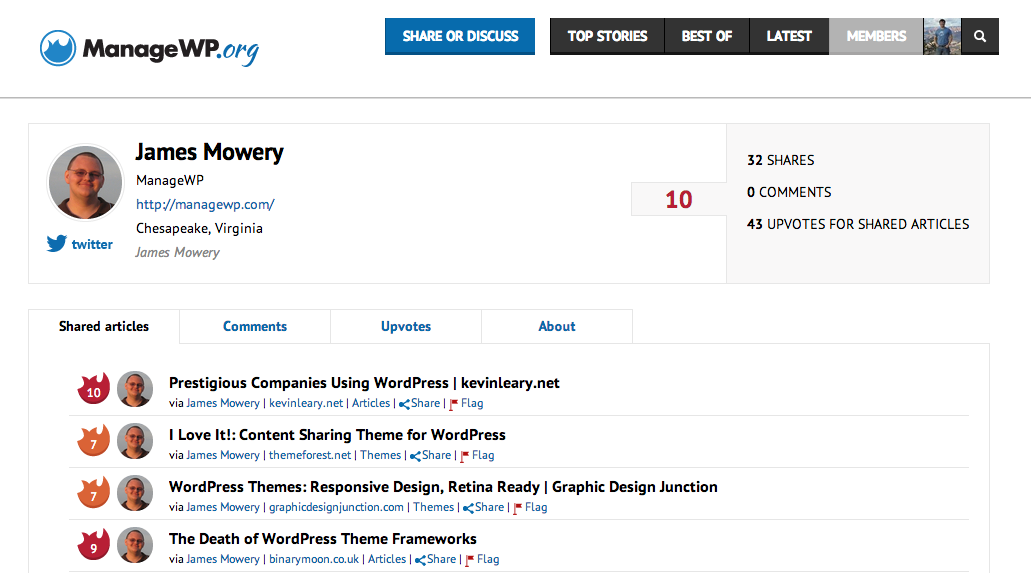Click the Share or Discuss button
The image size is (1031, 573).
coord(460,36)
